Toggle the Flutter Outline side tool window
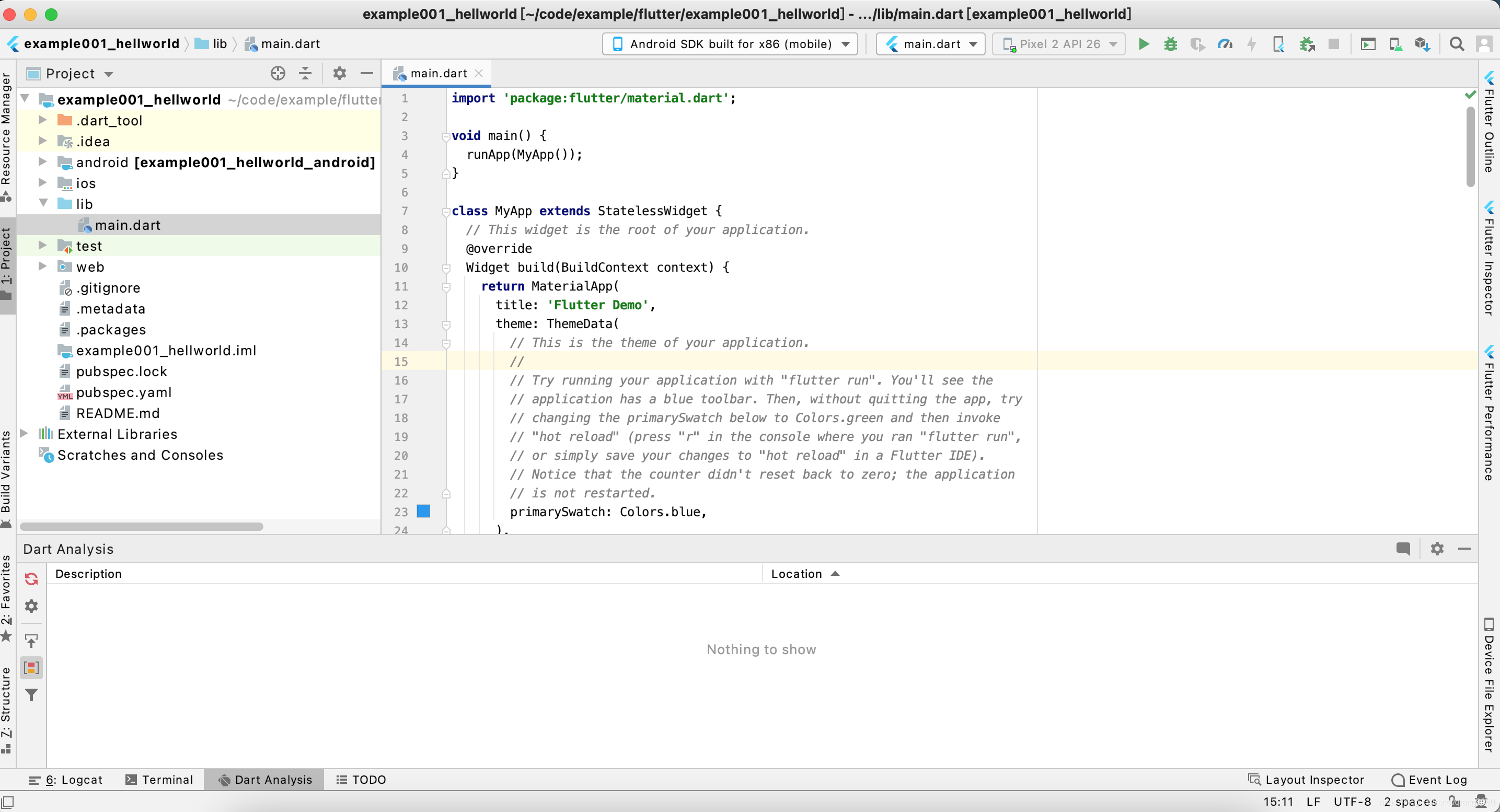Image resolution: width=1500 pixels, height=812 pixels. (x=1490, y=122)
